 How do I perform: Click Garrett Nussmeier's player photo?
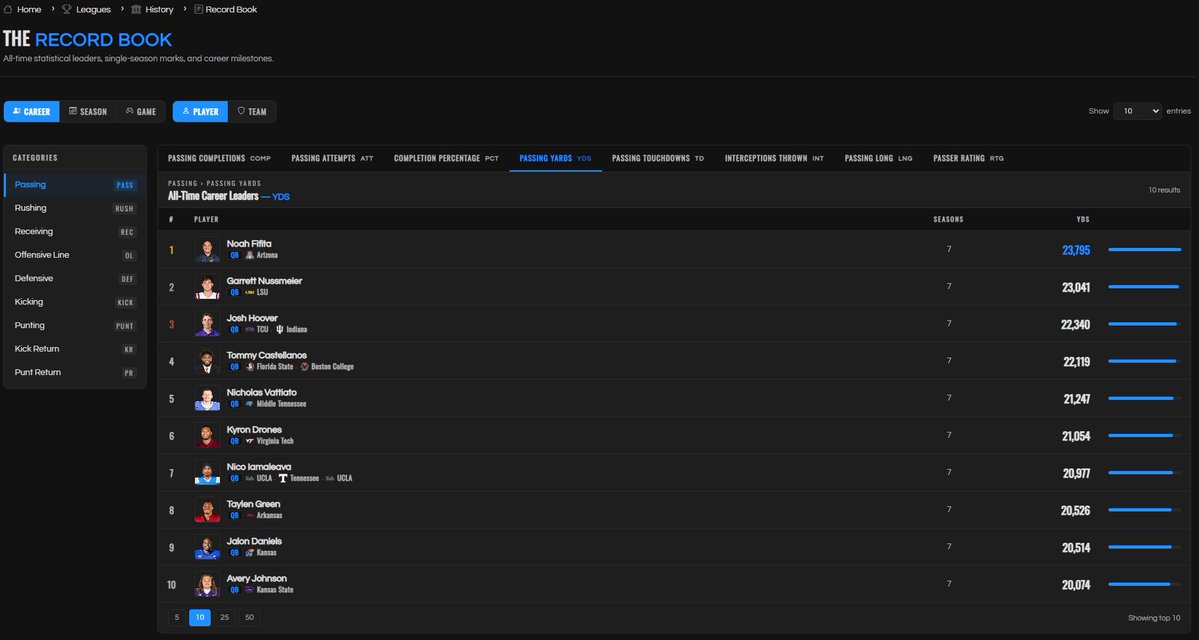pos(207,287)
